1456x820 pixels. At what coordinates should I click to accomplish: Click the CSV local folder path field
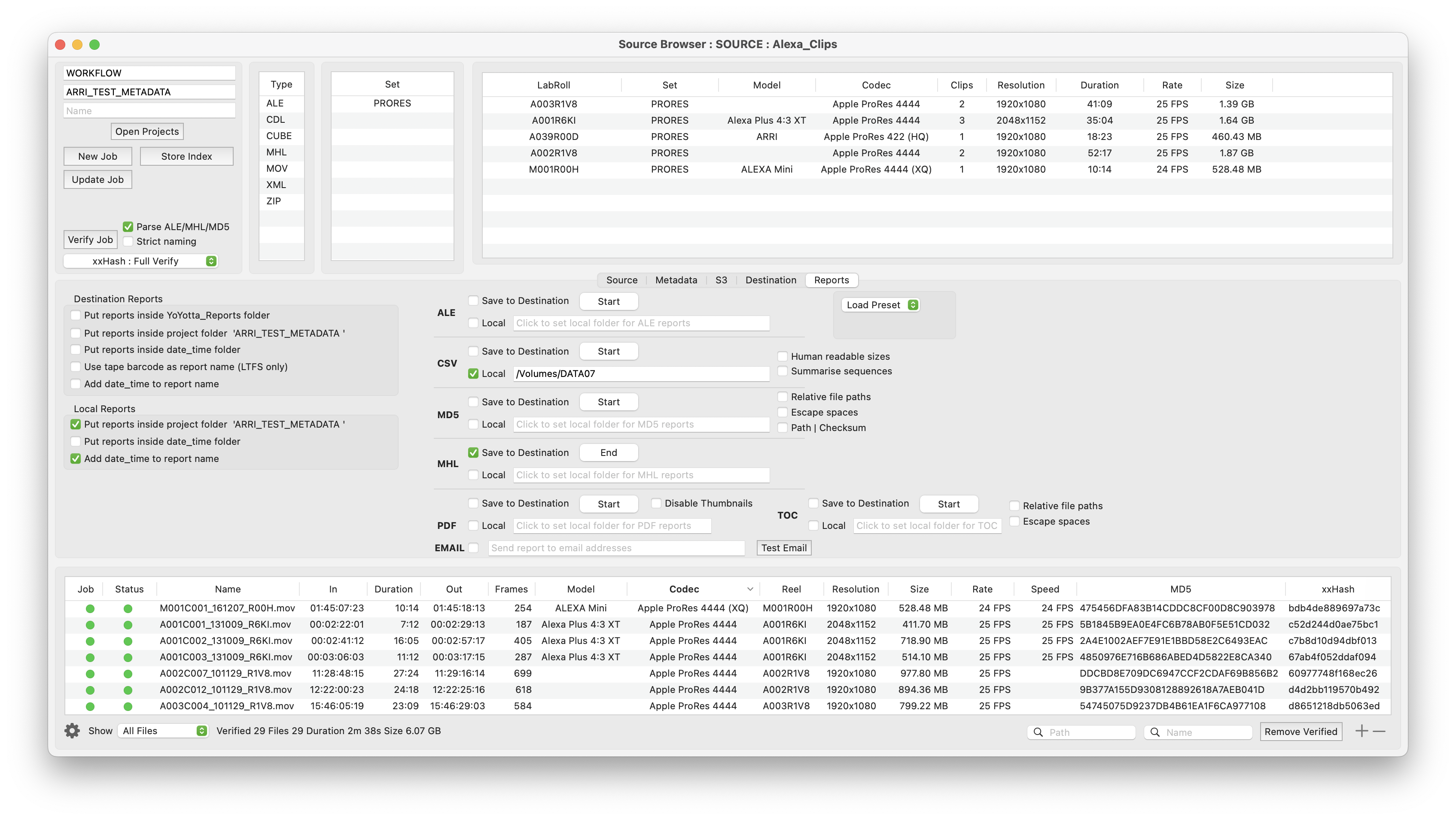pos(641,374)
